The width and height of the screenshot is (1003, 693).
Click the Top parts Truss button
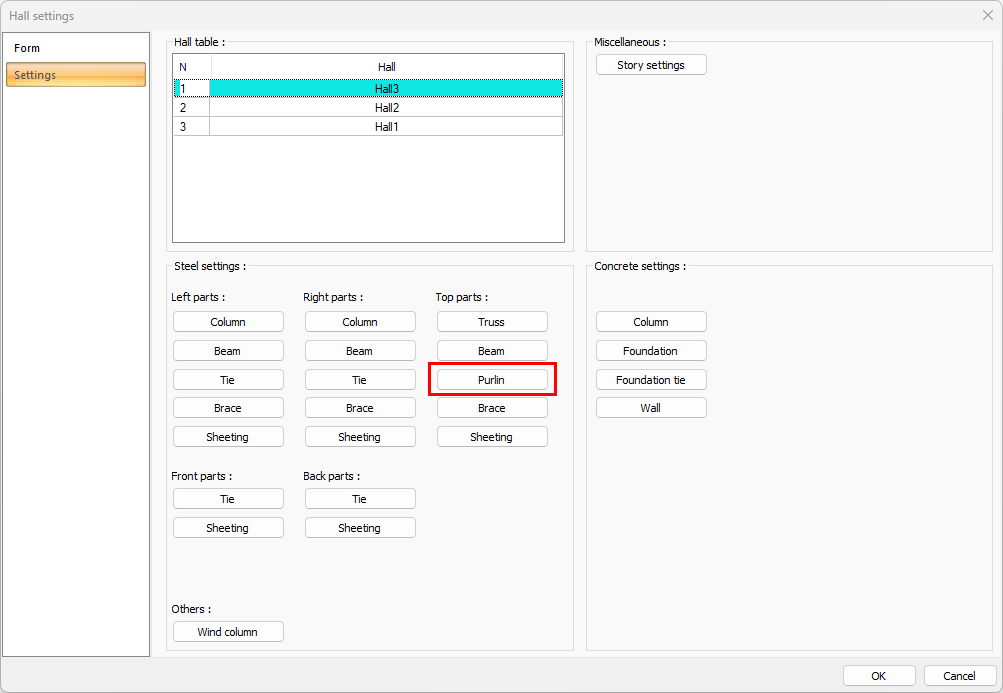pyautogui.click(x=492, y=322)
